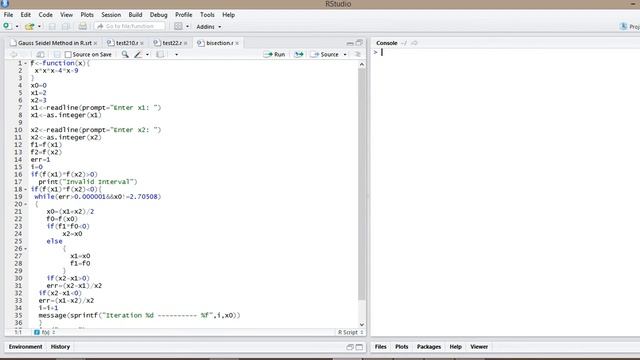Collapse the code fold on line 26
The width and height of the screenshot is (640, 360).
point(26,249)
